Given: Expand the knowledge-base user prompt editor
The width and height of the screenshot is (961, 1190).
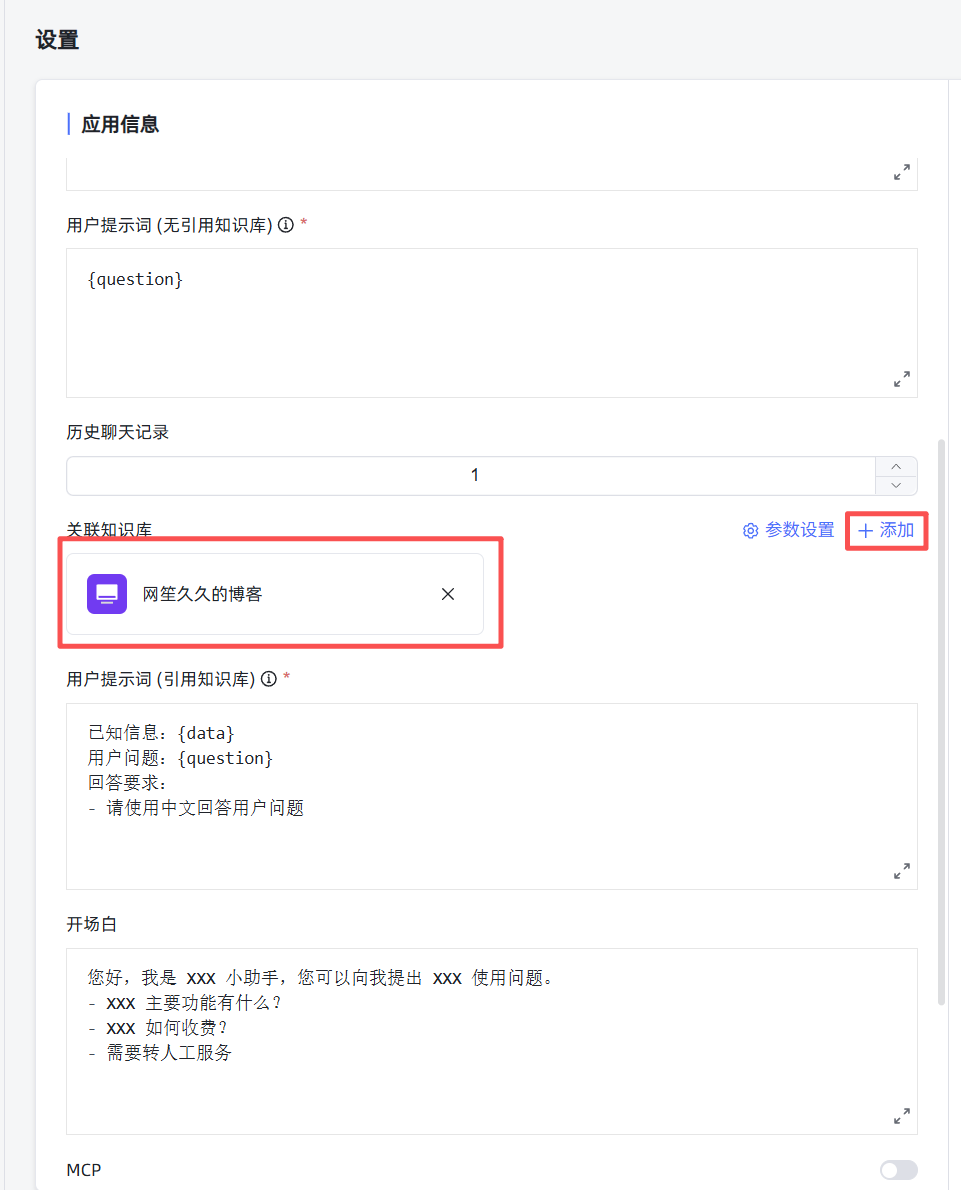Looking at the screenshot, I should click(901, 871).
